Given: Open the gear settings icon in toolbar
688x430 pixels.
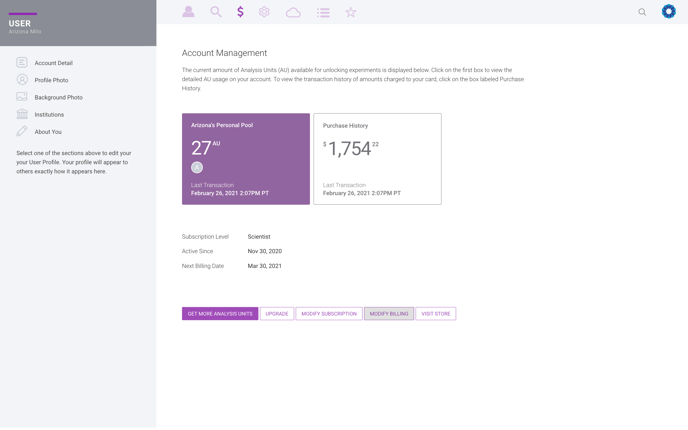Looking at the screenshot, I should tap(264, 12).
